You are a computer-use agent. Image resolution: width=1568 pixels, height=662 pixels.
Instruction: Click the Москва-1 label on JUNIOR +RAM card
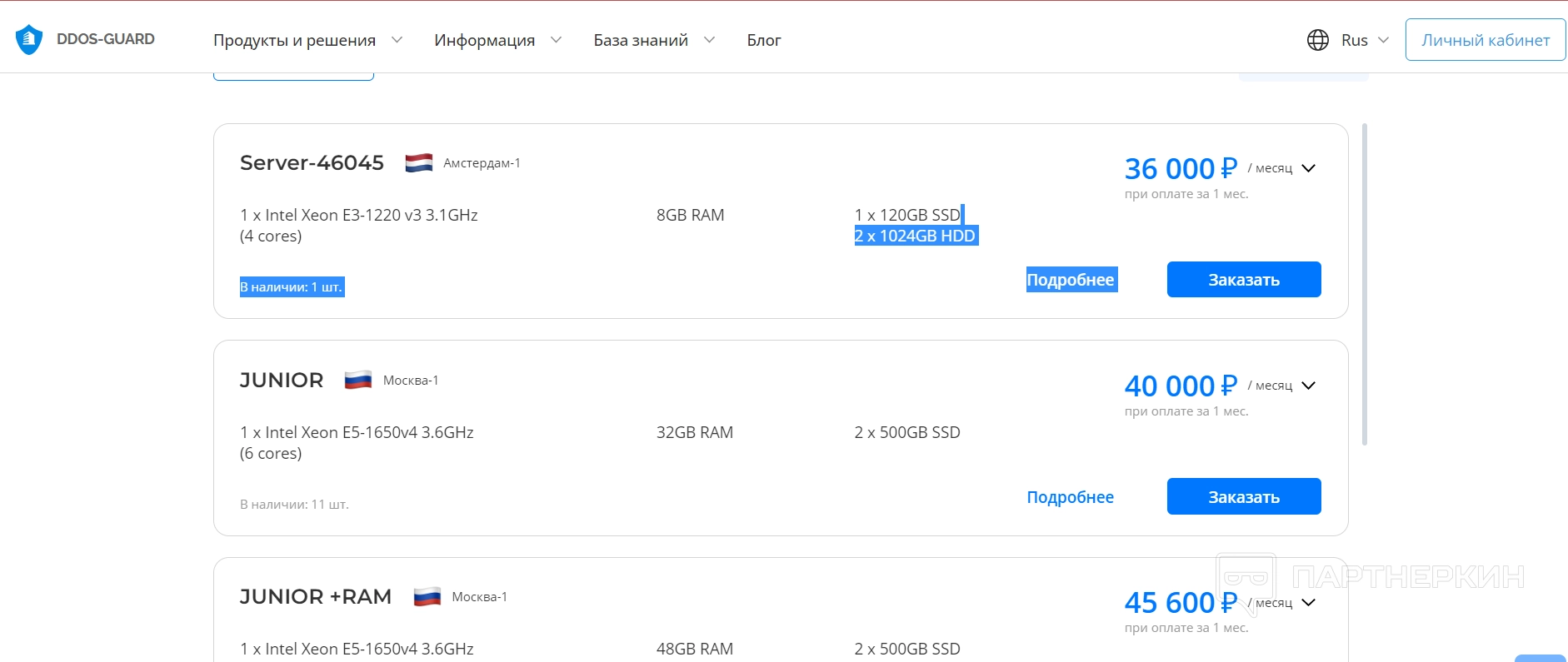(x=479, y=597)
